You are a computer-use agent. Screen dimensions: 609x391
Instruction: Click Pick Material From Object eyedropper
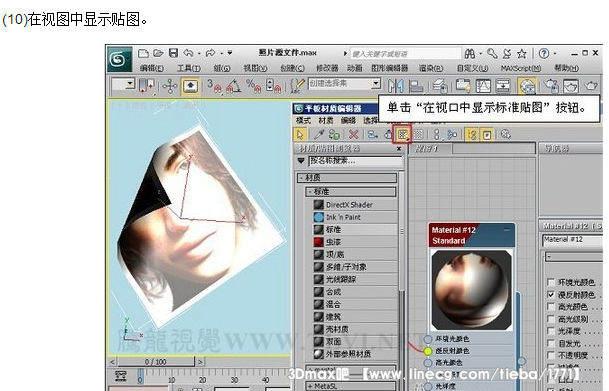coord(319,134)
